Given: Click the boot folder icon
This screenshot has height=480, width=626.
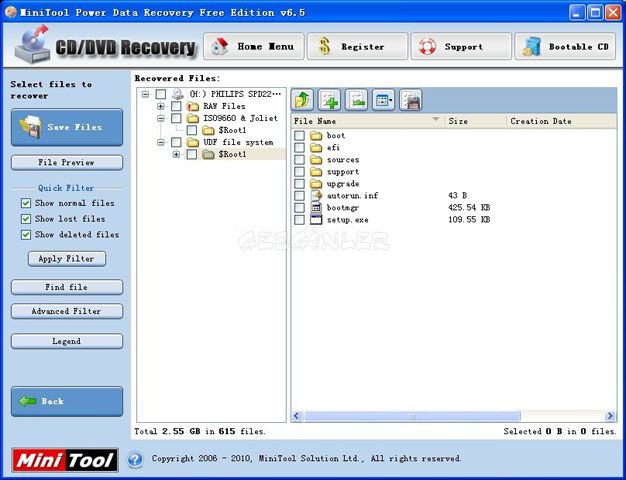Looking at the screenshot, I should pos(316,136).
